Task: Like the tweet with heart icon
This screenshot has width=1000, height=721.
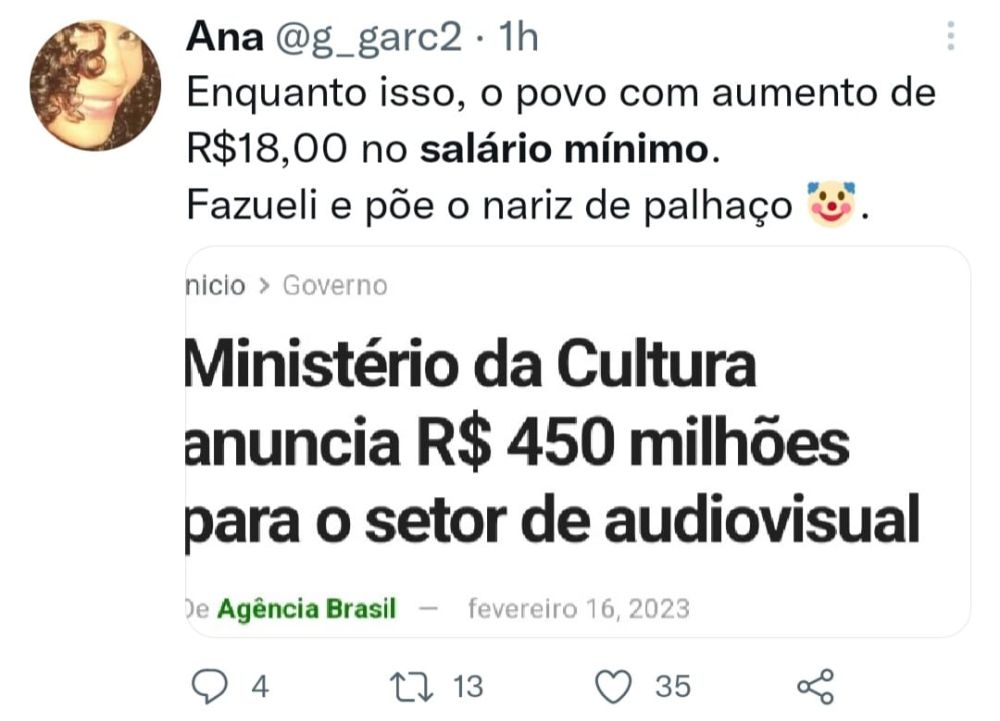Action: [x=613, y=687]
